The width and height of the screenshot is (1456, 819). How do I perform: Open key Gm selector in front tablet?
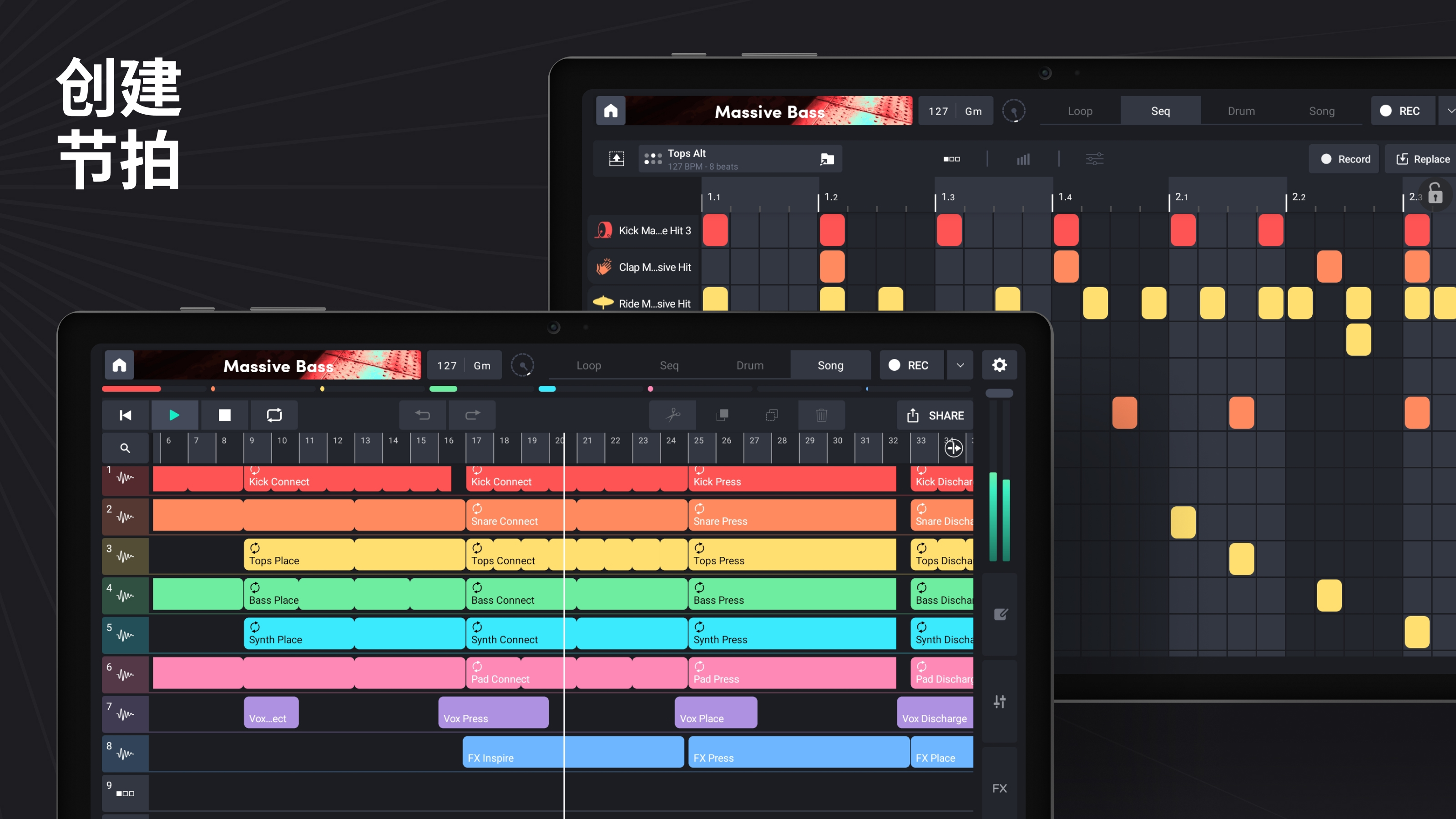pos(482,365)
